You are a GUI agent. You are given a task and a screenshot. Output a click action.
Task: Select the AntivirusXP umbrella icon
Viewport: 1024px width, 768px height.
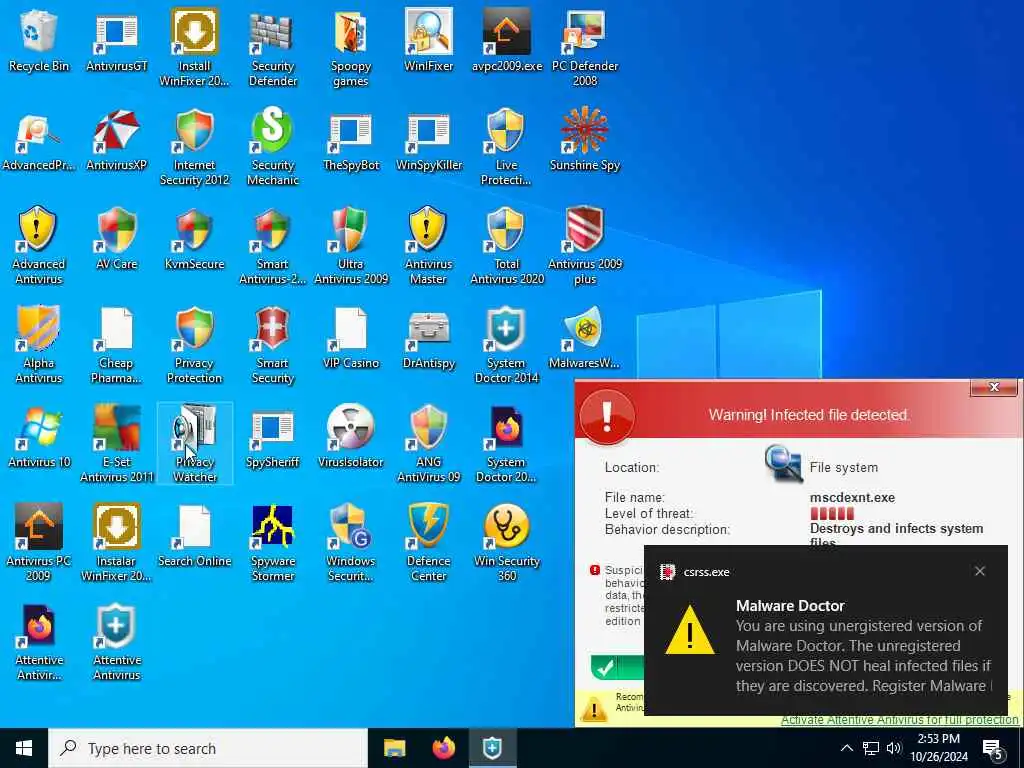point(117,140)
